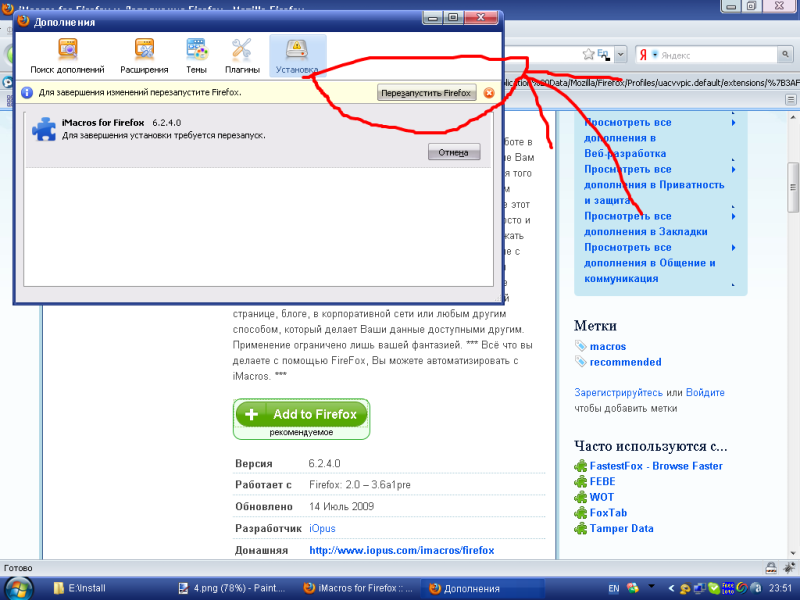Open the Плагины section
This screenshot has height=600, width=800.
pyautogui.click(x=242, y=56)
